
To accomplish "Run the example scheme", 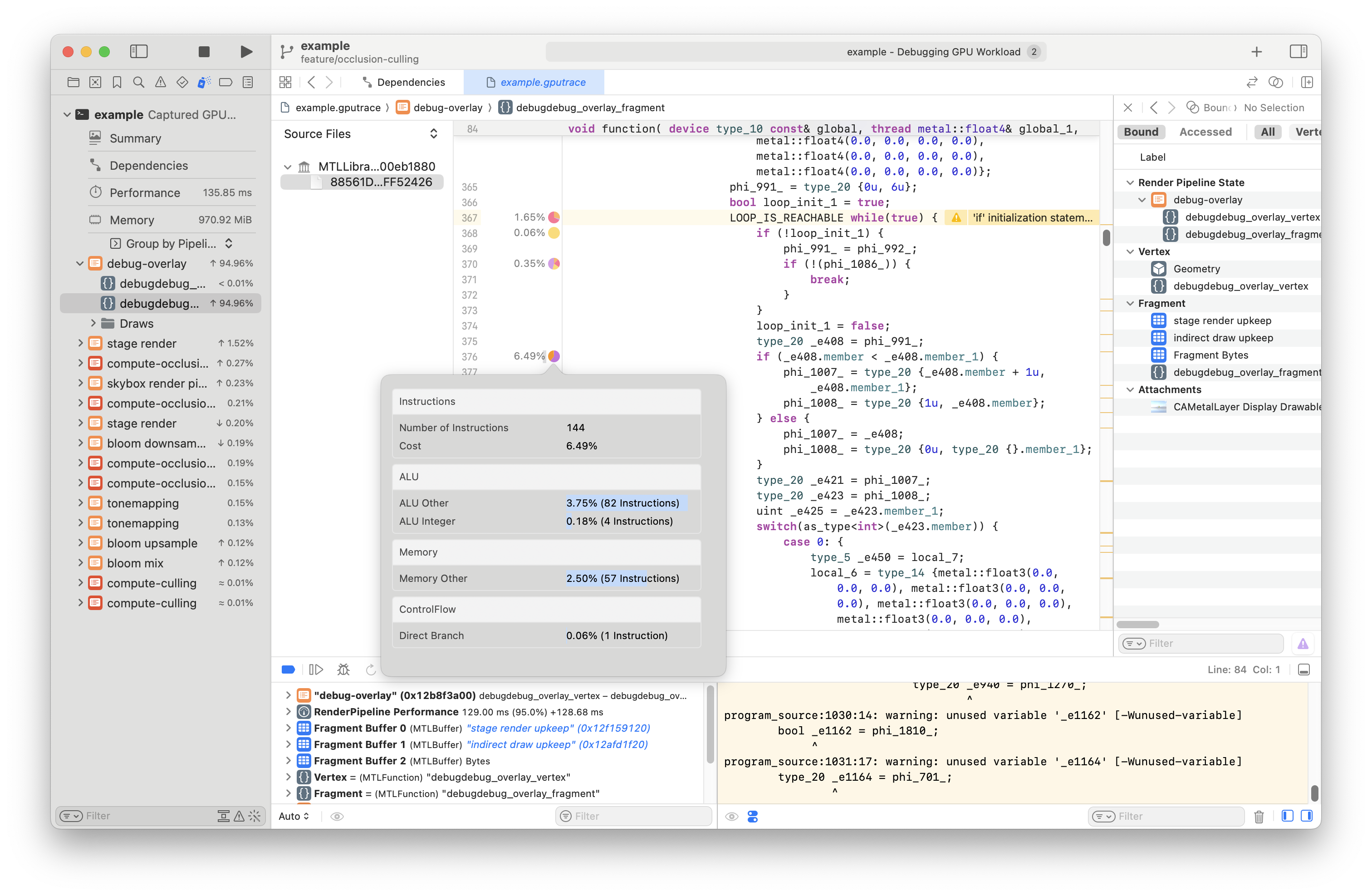I will [246, 51].
